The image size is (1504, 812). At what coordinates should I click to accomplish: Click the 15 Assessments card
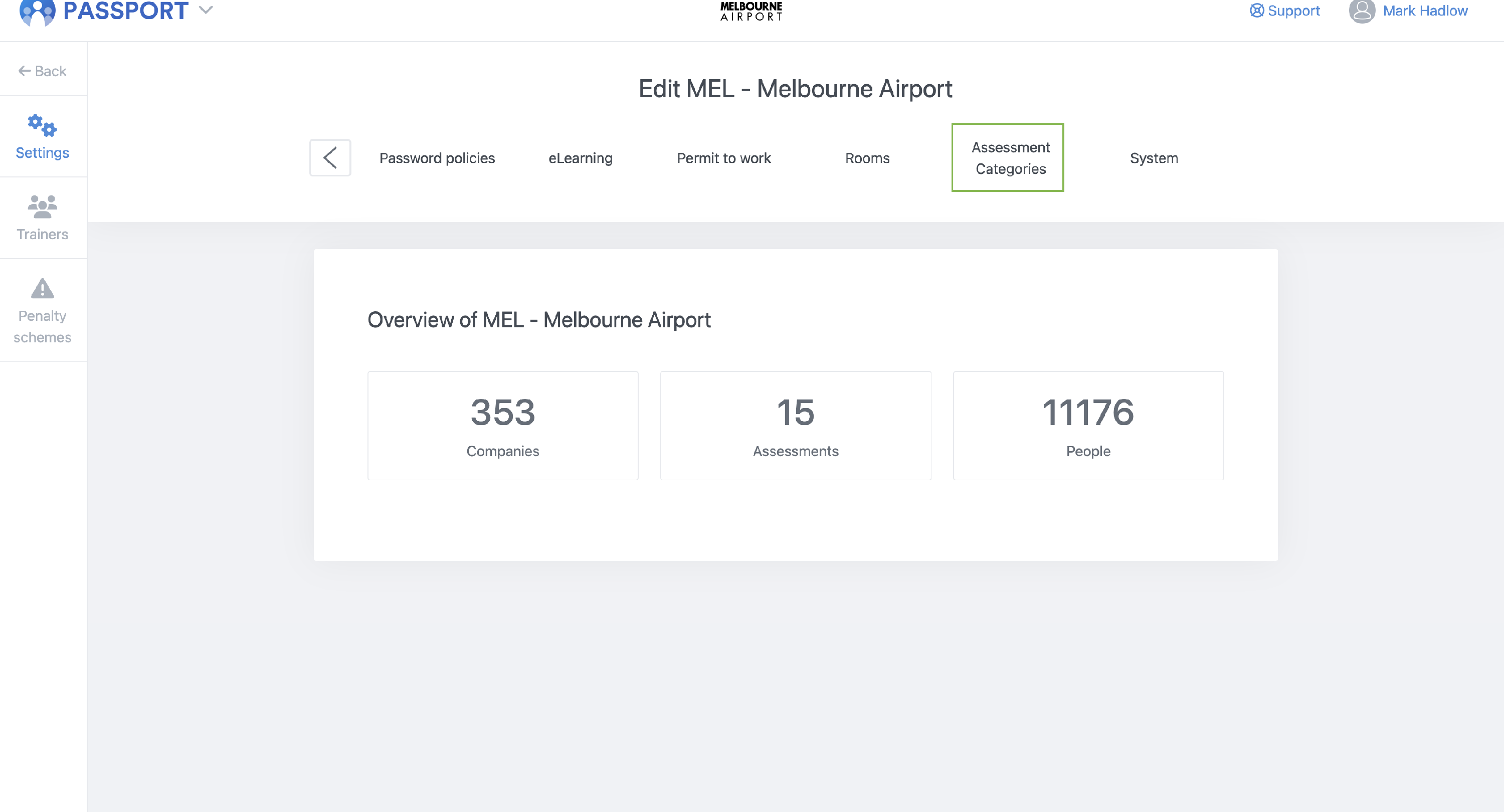(795, 426)
